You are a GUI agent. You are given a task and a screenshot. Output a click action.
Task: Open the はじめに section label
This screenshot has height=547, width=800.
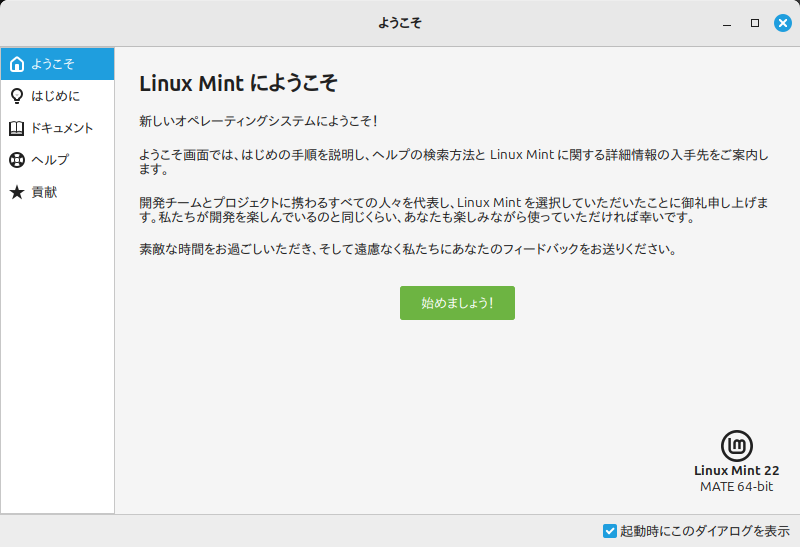[55, 96]
